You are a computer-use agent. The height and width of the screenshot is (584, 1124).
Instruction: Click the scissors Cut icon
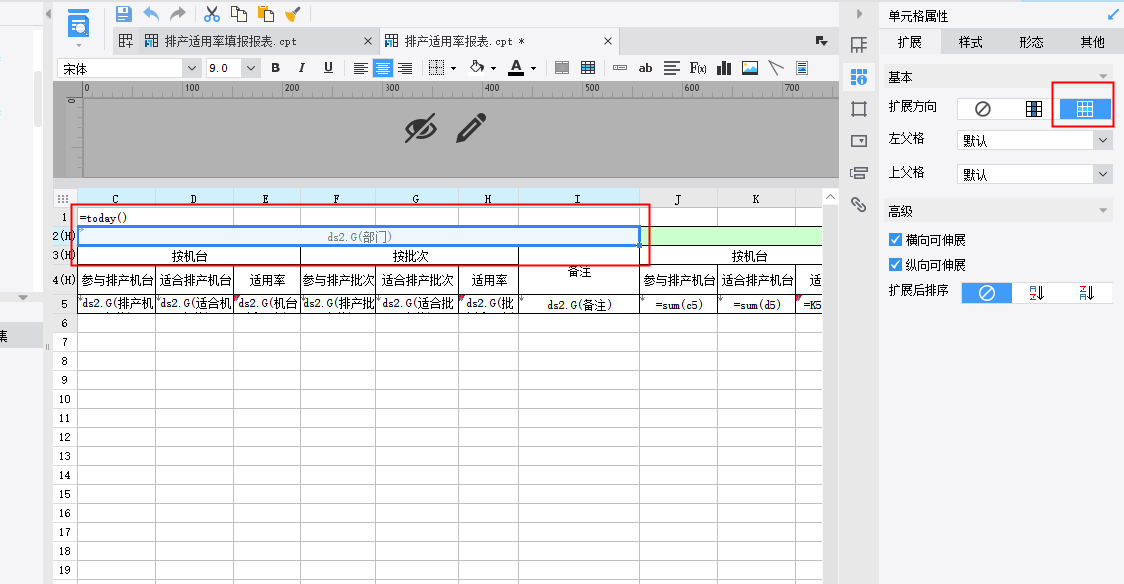211,14
